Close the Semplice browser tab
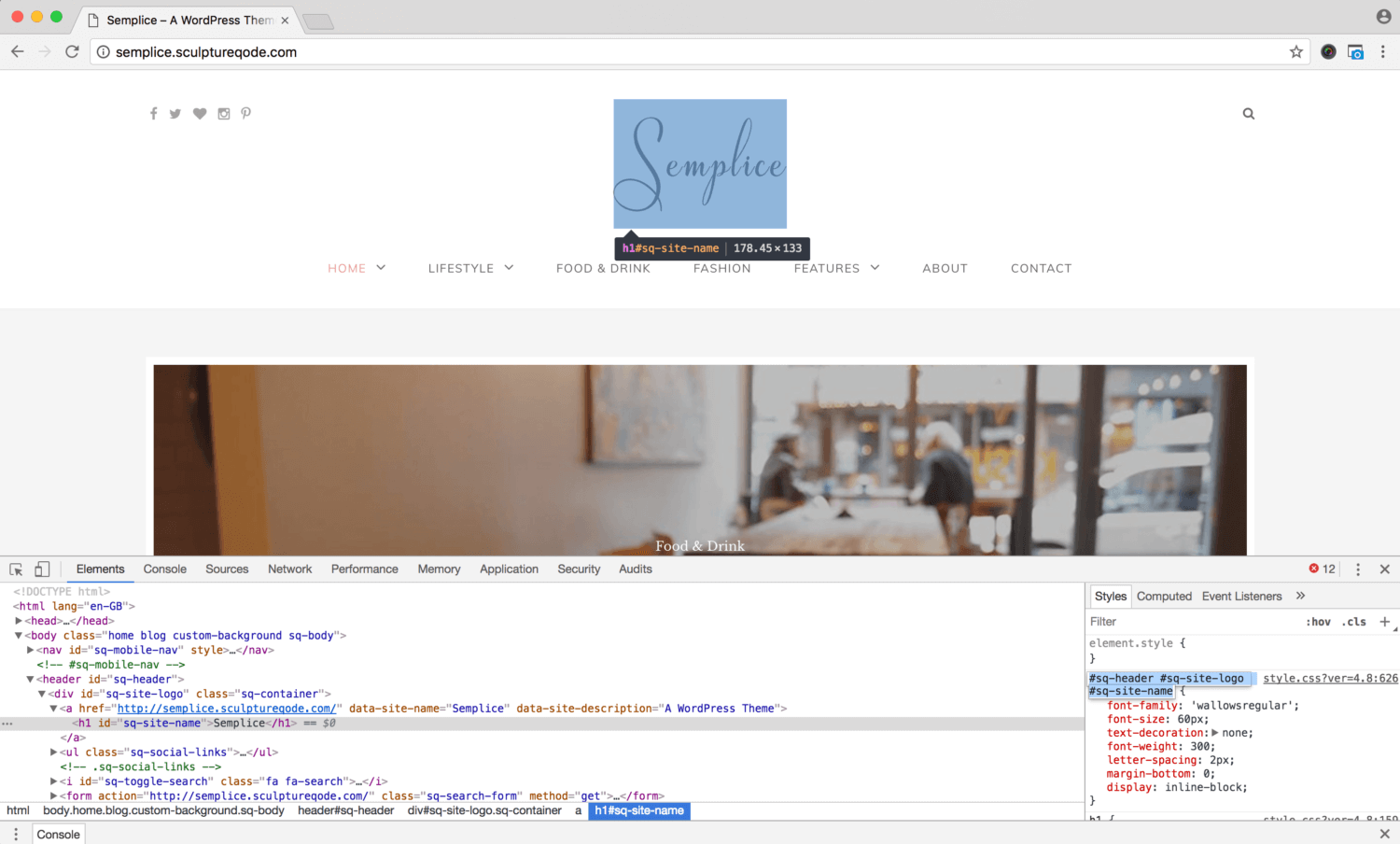1400x844 pixels. 285,21
